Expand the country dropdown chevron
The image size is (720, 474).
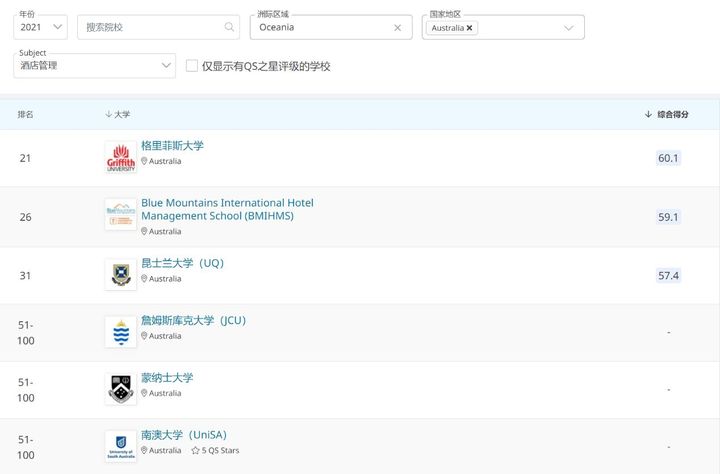tap(569, 28)
